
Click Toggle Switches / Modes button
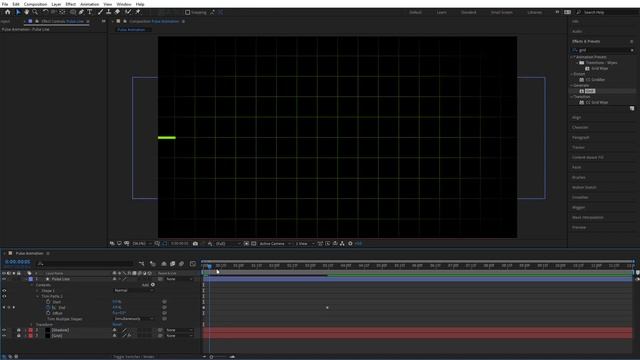click(134, 357)
